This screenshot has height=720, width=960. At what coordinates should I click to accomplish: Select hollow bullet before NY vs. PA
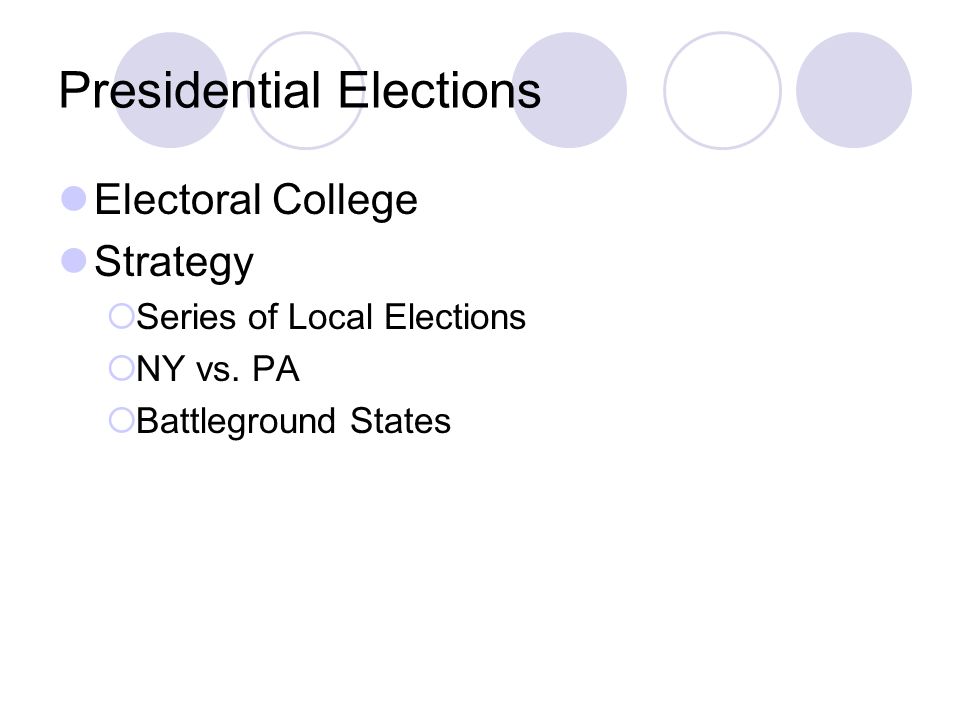(121, 369)
